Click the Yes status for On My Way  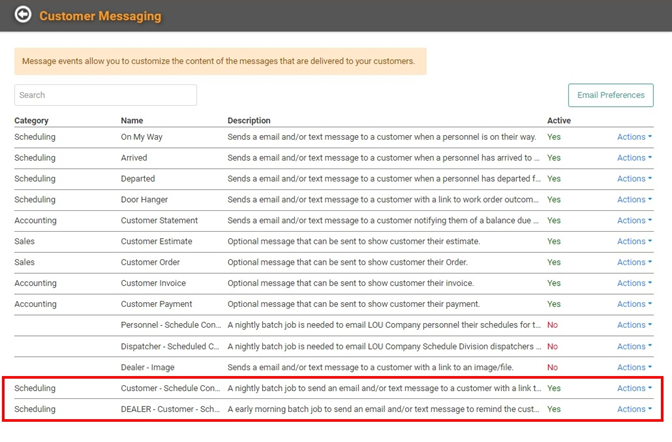554,137
